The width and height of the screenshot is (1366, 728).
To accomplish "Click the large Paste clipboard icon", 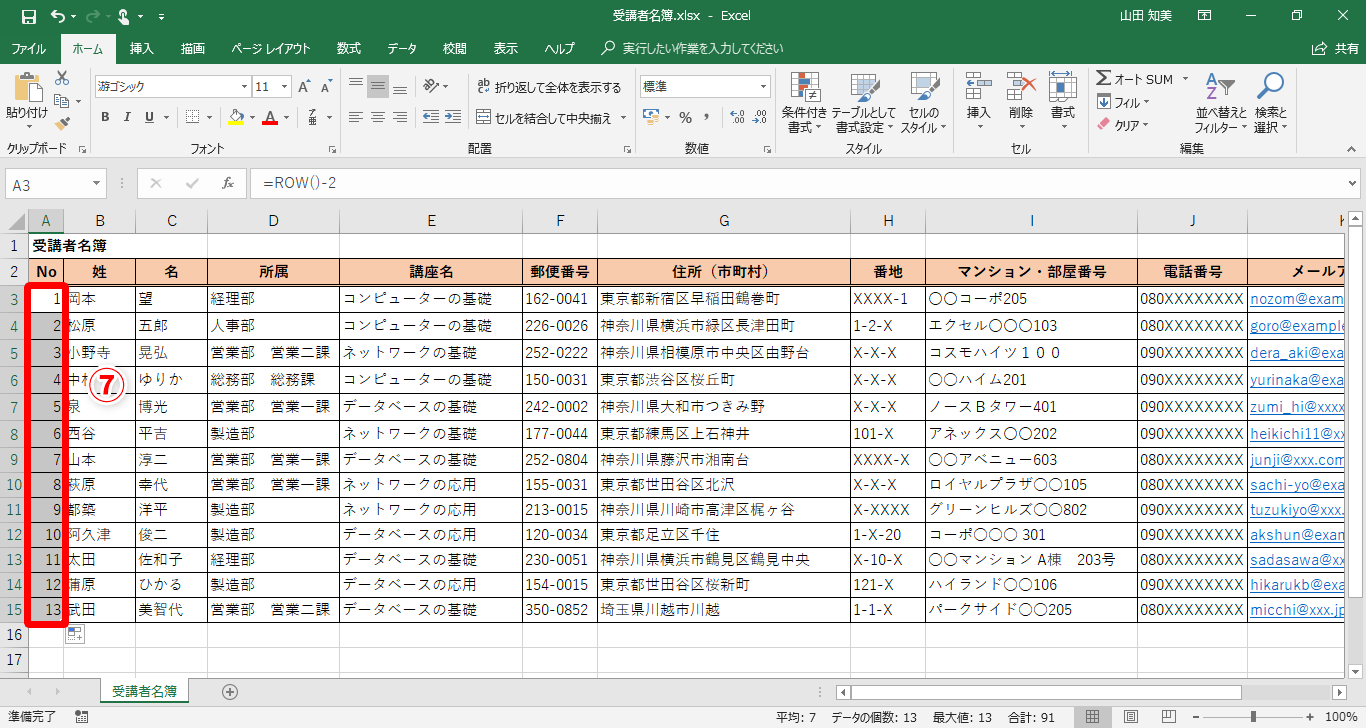I will pos(27,88).
